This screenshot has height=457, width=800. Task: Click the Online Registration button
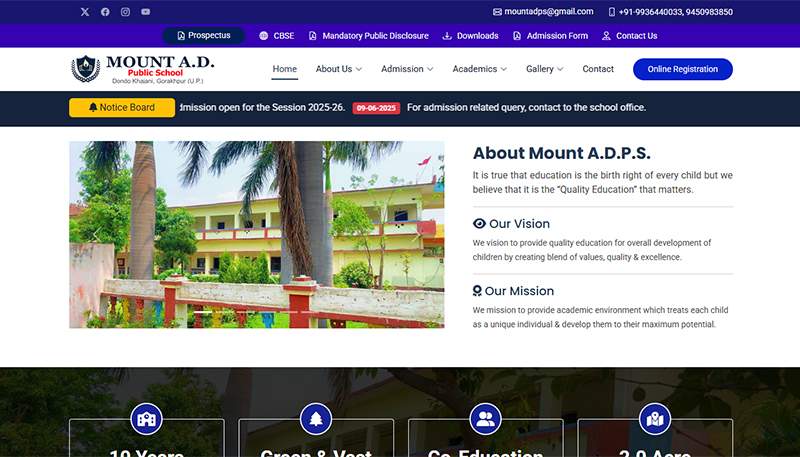[682, 69]
